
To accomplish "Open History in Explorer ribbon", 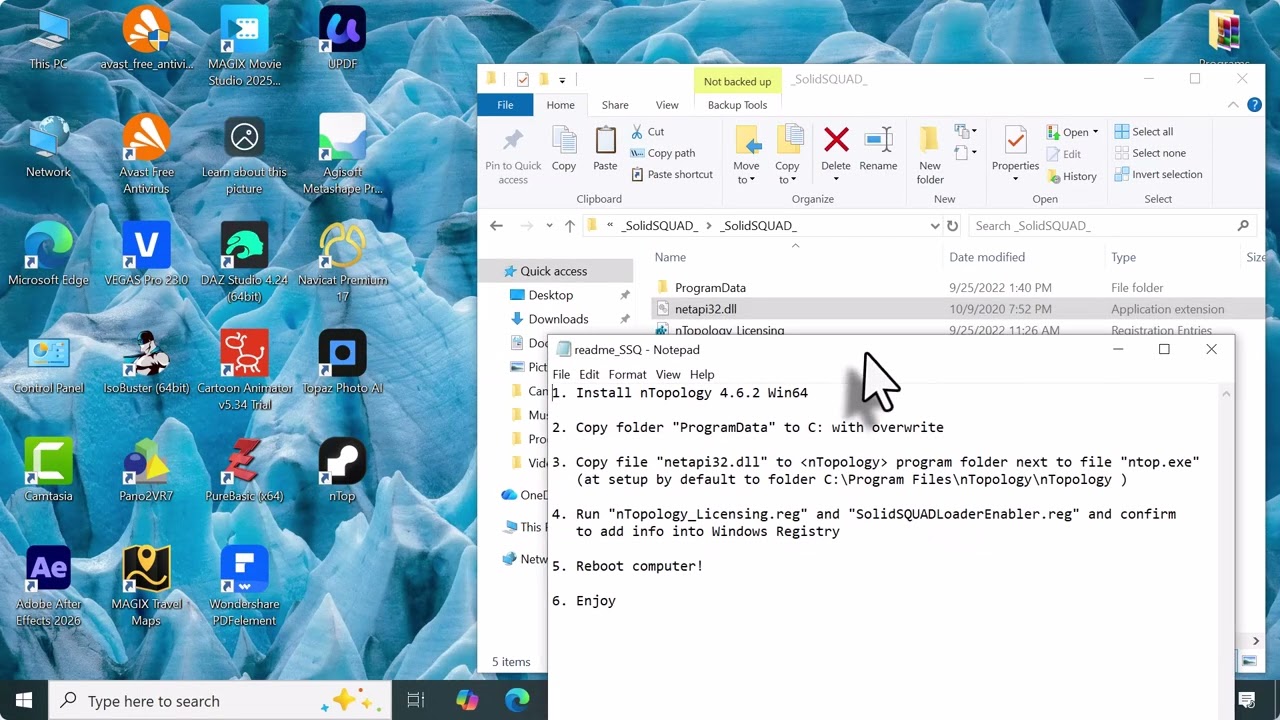I will [x=1072, y=176].
